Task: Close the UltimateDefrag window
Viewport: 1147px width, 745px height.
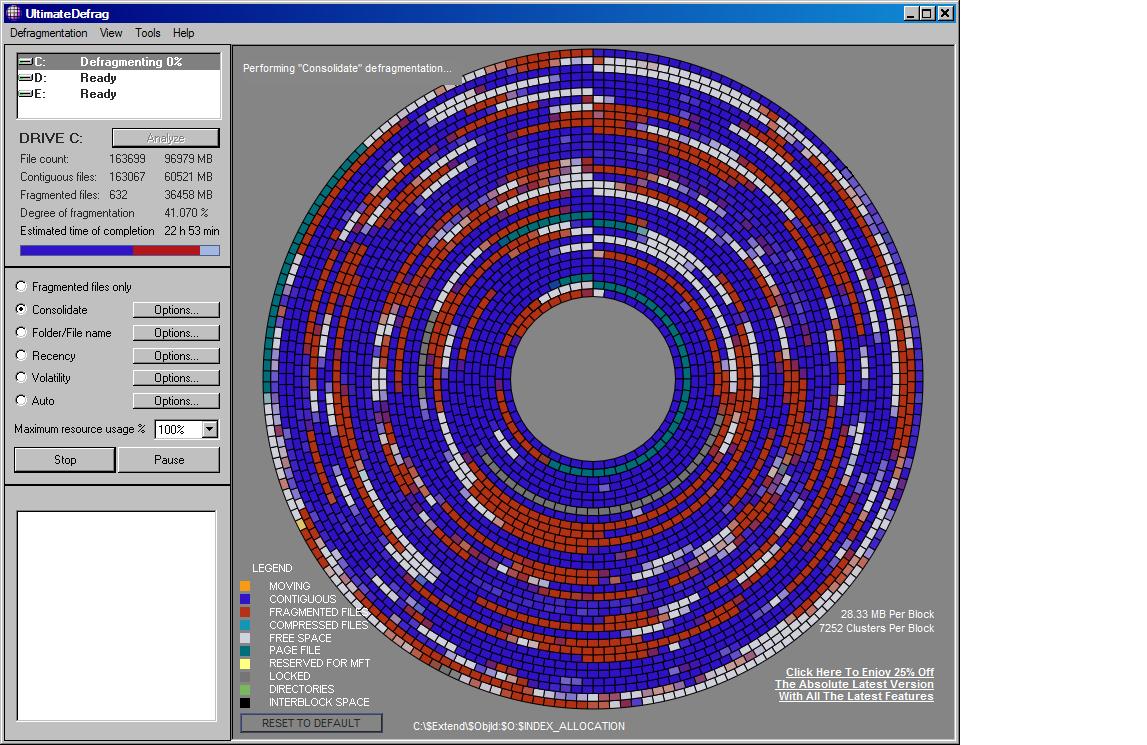Action: 945,13
